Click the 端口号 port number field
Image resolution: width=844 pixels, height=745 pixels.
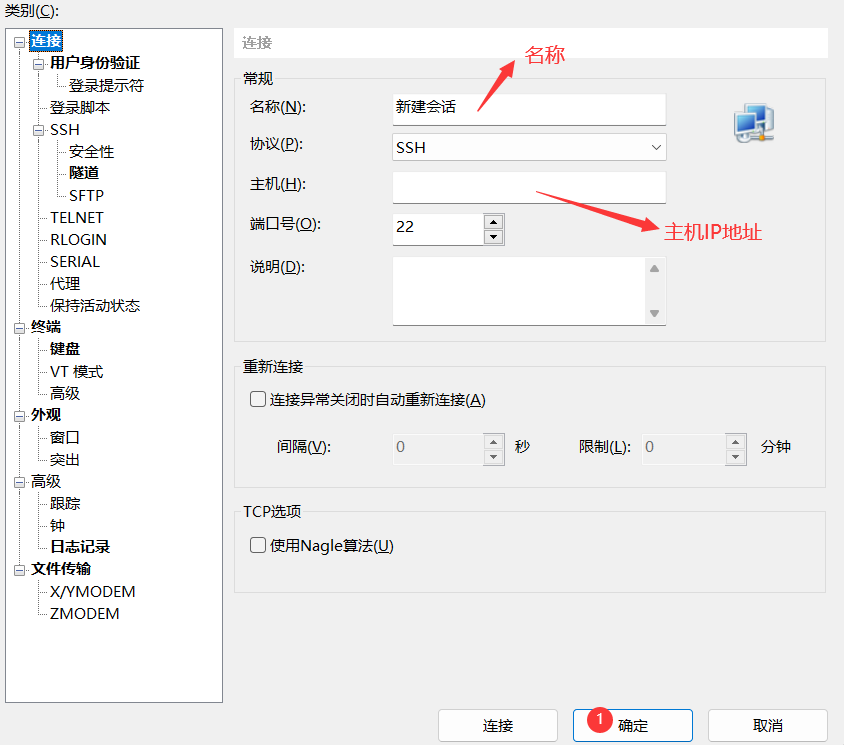pyautogui.click(x=438, y=229)
